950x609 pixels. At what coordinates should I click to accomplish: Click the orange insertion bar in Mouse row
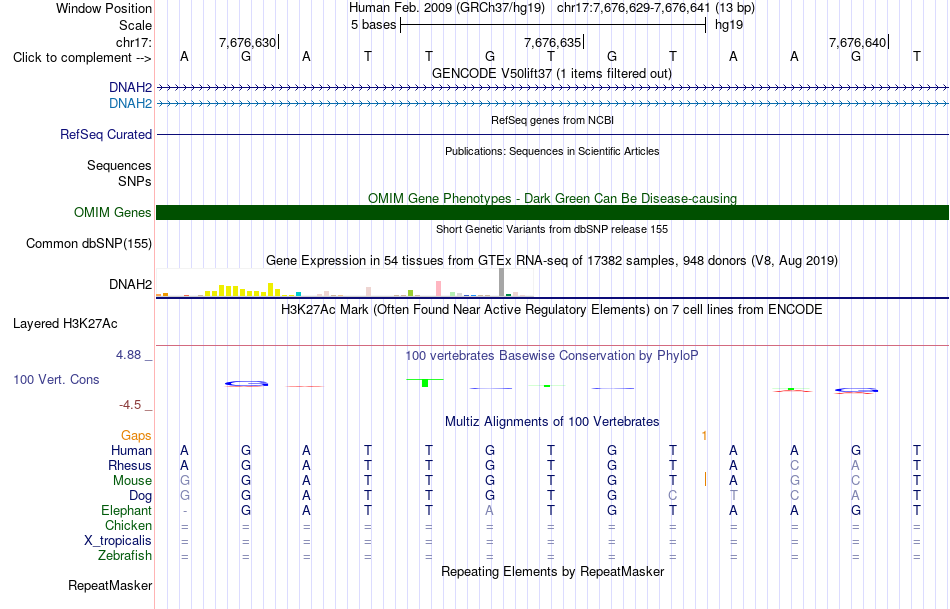705,479
